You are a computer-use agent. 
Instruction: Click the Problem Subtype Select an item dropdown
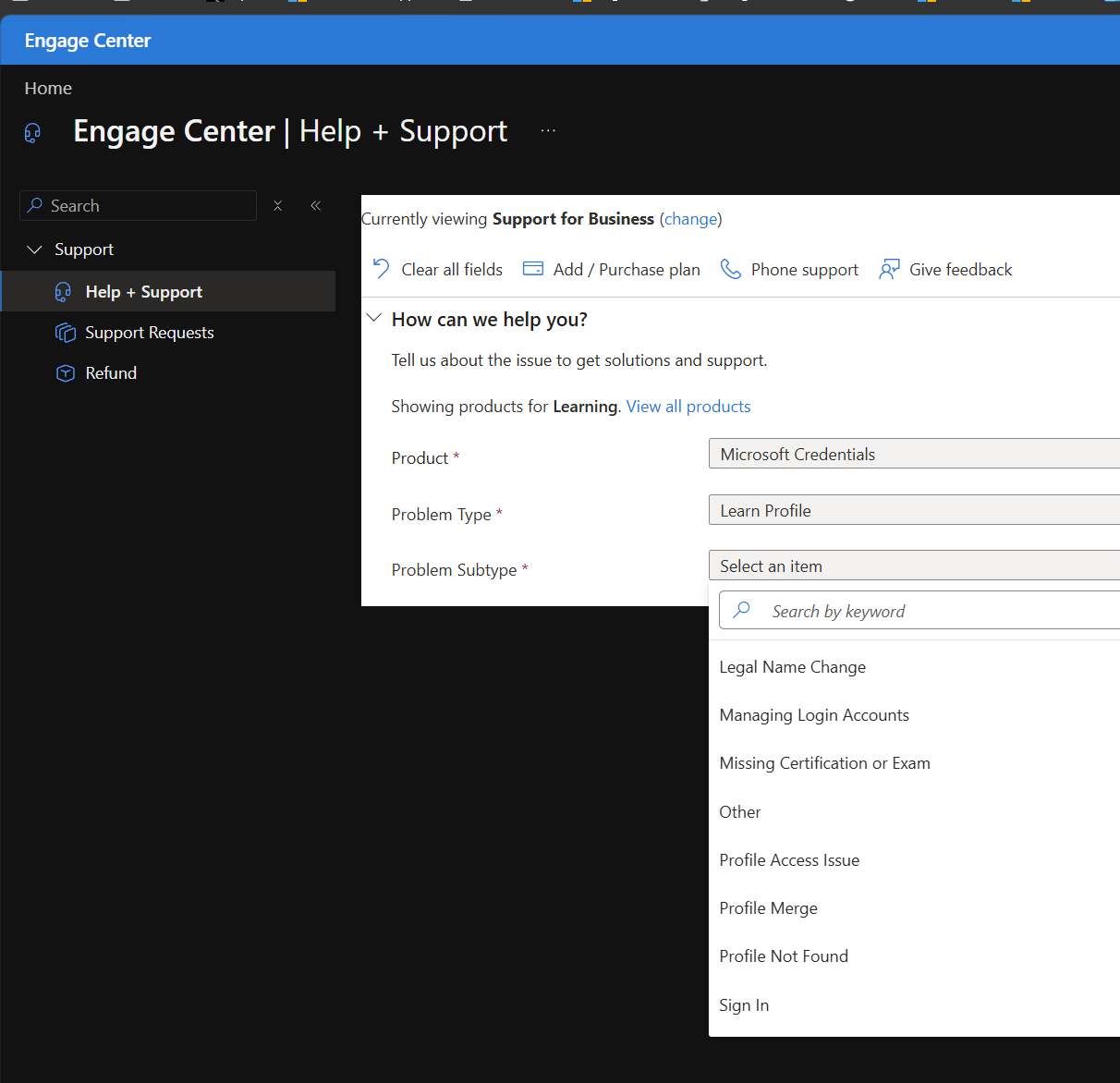pos(914,566)
